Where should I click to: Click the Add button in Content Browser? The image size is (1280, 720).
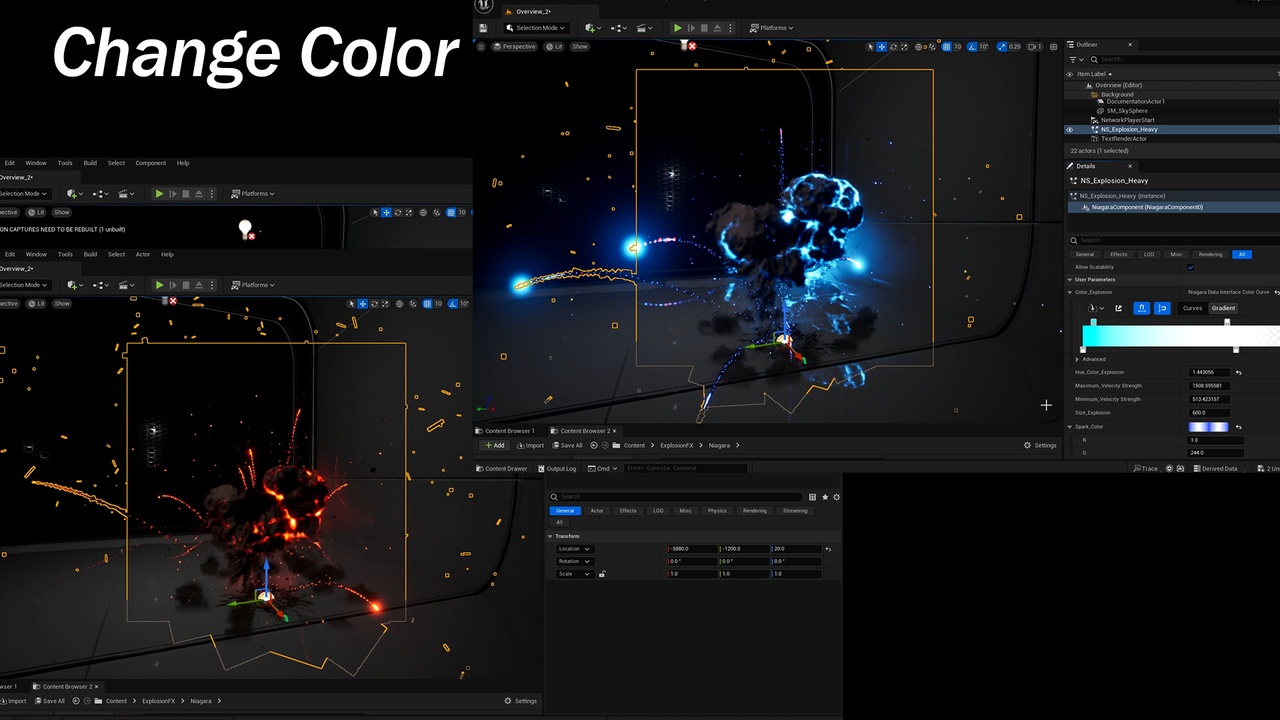495,445
